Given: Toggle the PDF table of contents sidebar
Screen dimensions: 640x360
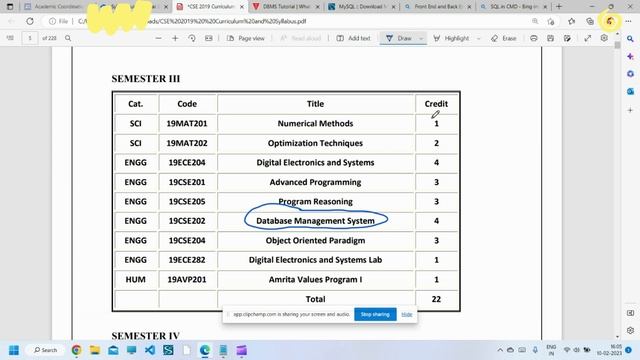Looking at the screenshot, I should coord(10,38).
